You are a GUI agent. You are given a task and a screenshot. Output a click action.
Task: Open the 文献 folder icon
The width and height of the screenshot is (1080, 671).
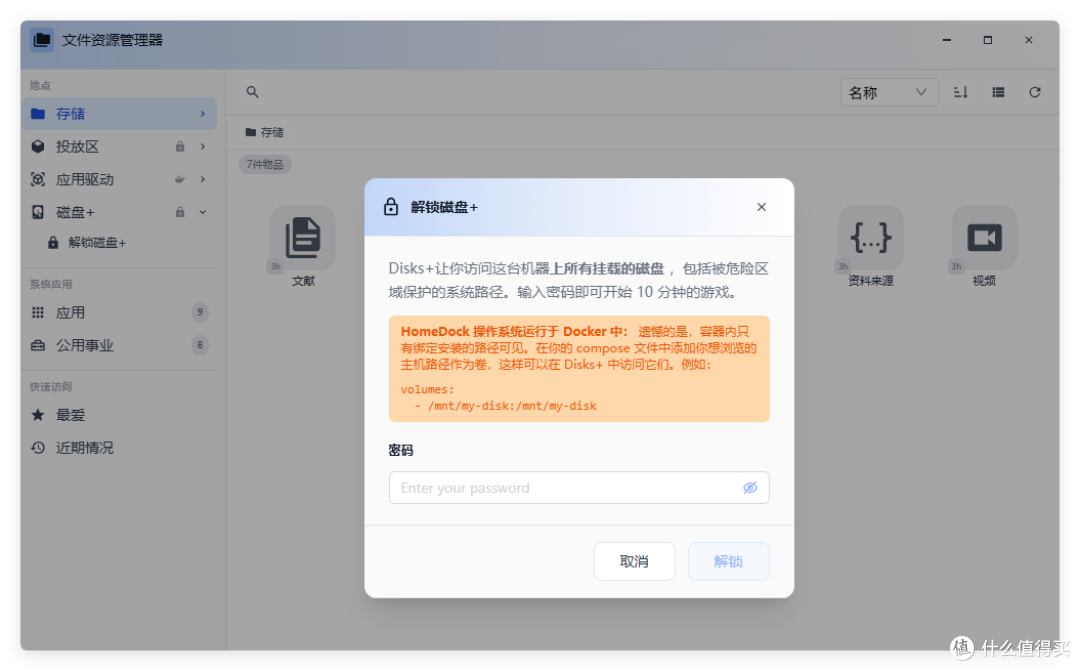point(303,238)
